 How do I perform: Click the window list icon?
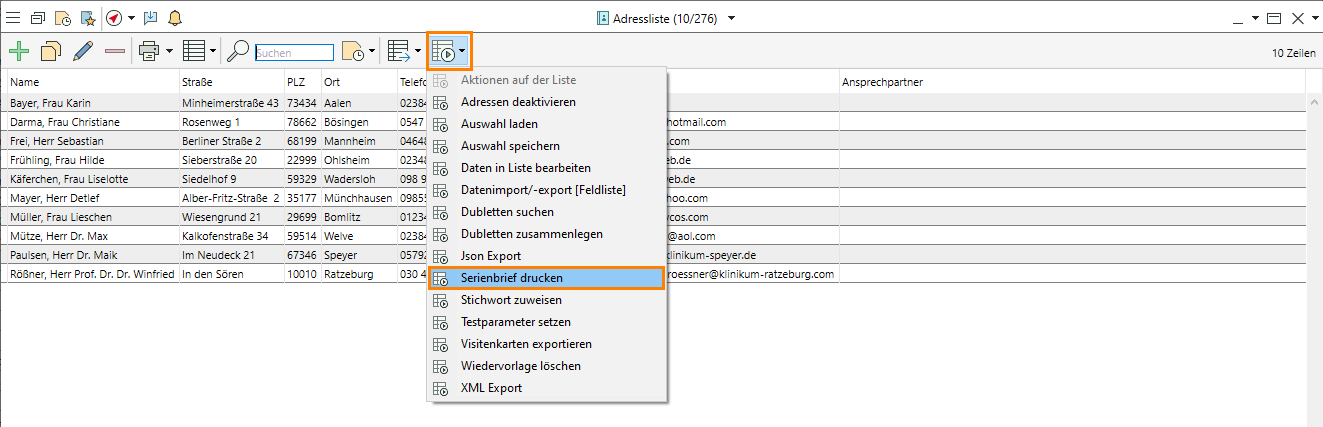click(x=38, y=18)
